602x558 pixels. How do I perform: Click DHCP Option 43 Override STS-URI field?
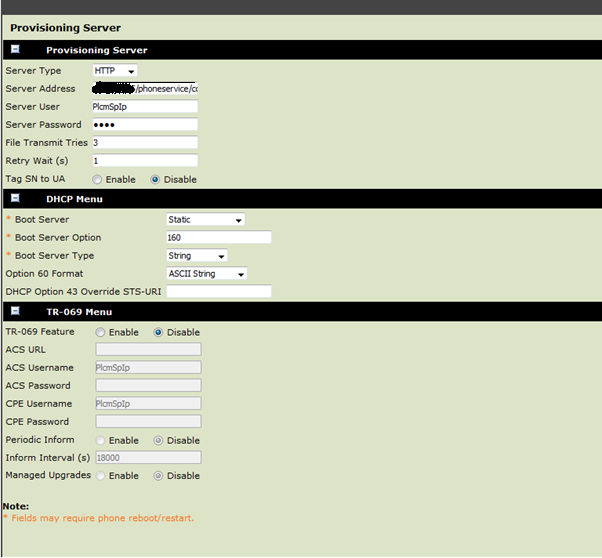coord(218,292)
